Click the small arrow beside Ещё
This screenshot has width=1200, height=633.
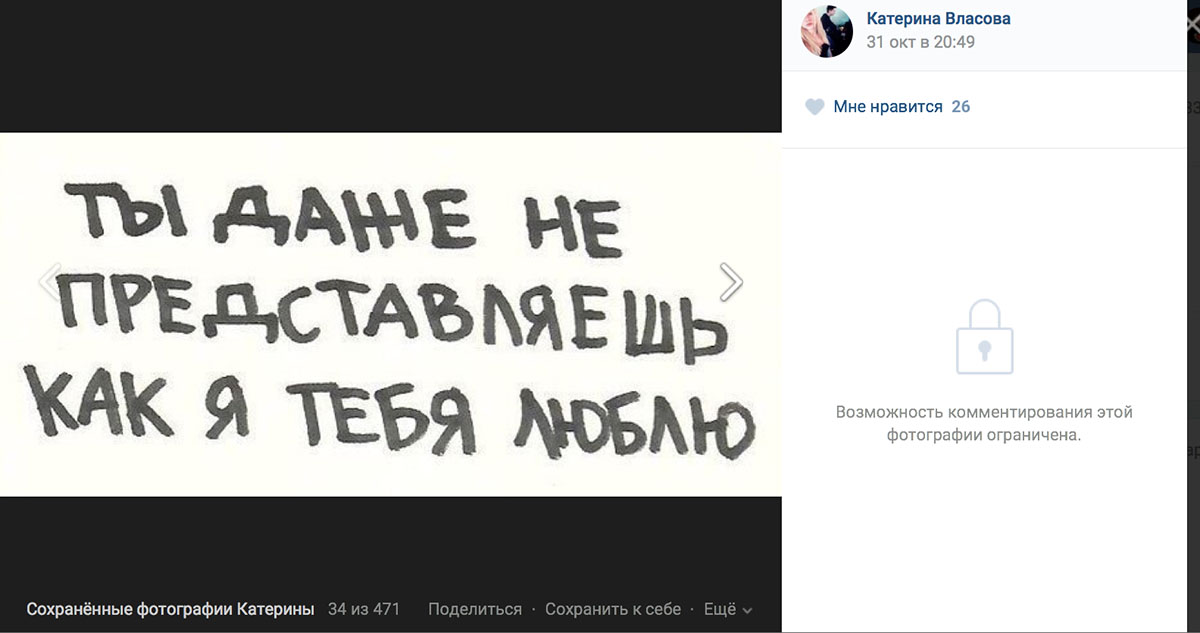pyautogui.click(x=747, y=610)
